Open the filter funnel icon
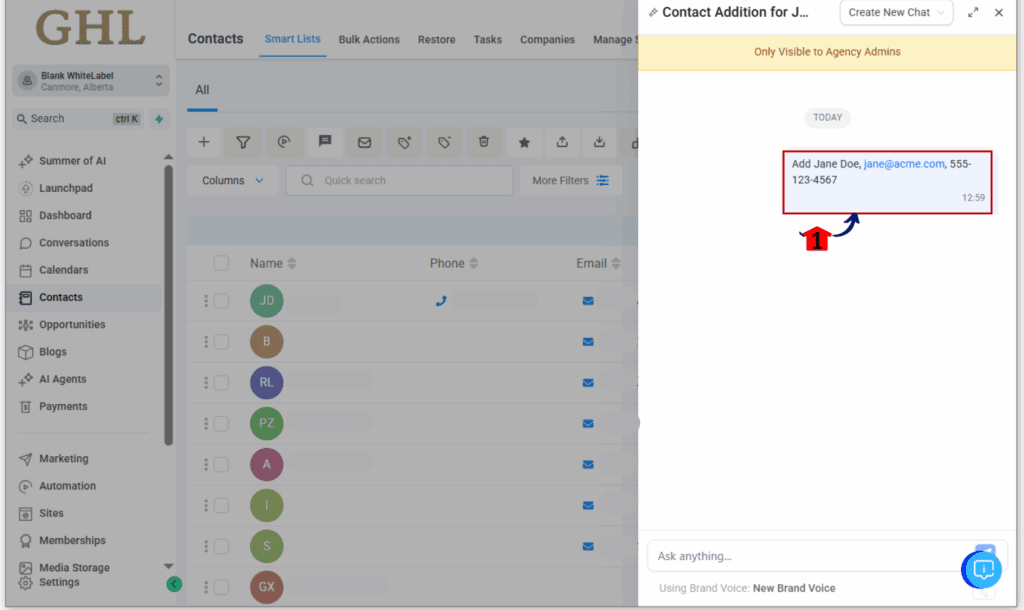This screenshot has height=610, width=1024. [x=243, y=142]
